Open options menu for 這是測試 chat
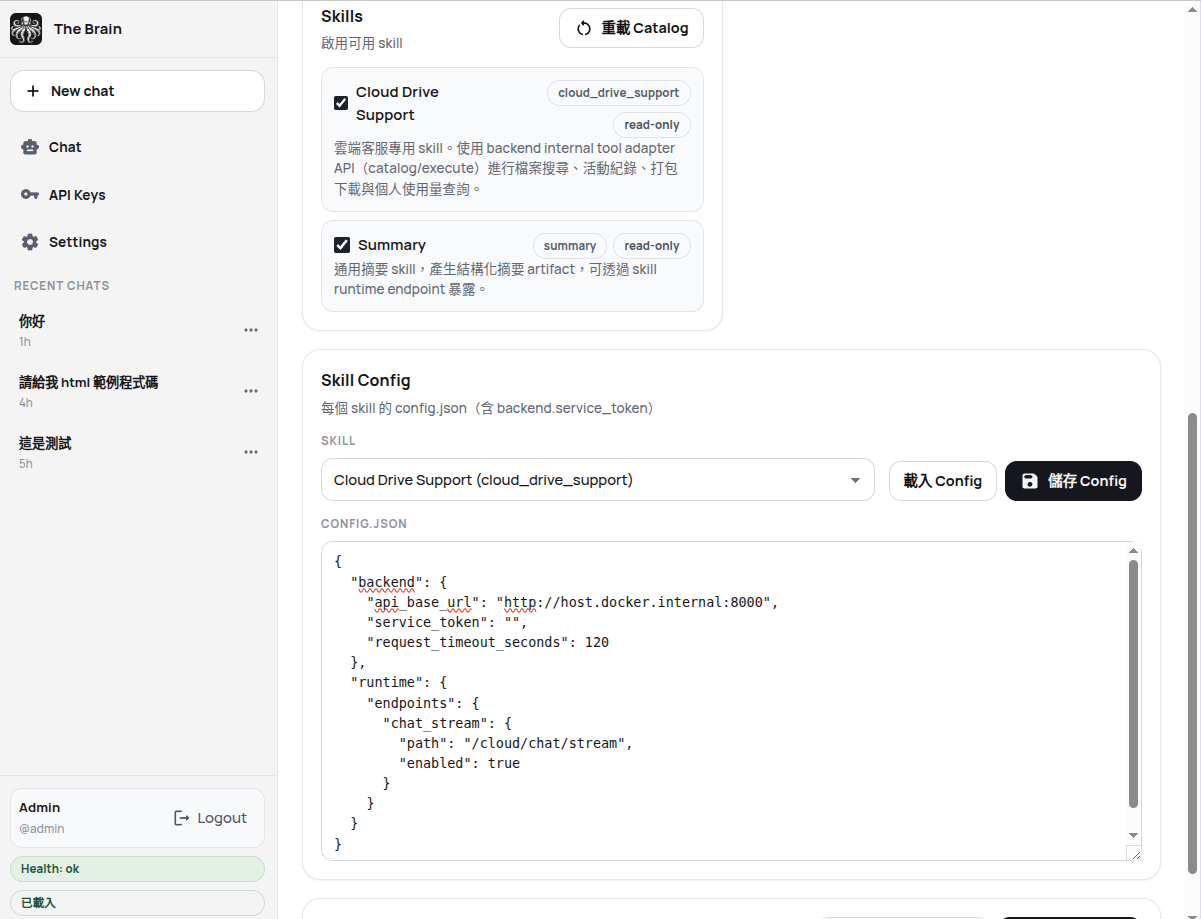 (x=251, y=452)
